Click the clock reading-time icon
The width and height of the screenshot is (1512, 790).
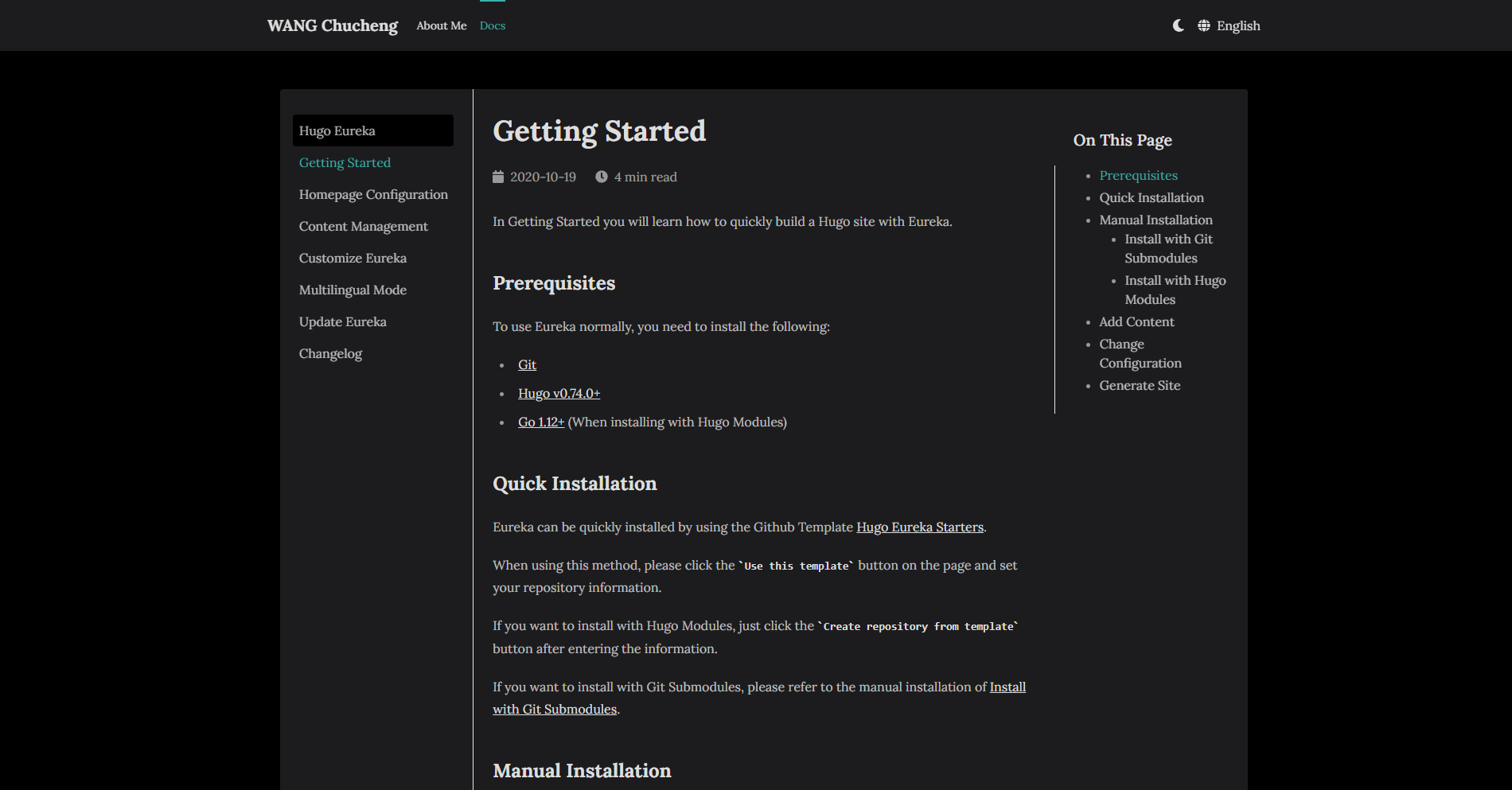[x=602, y=177]
